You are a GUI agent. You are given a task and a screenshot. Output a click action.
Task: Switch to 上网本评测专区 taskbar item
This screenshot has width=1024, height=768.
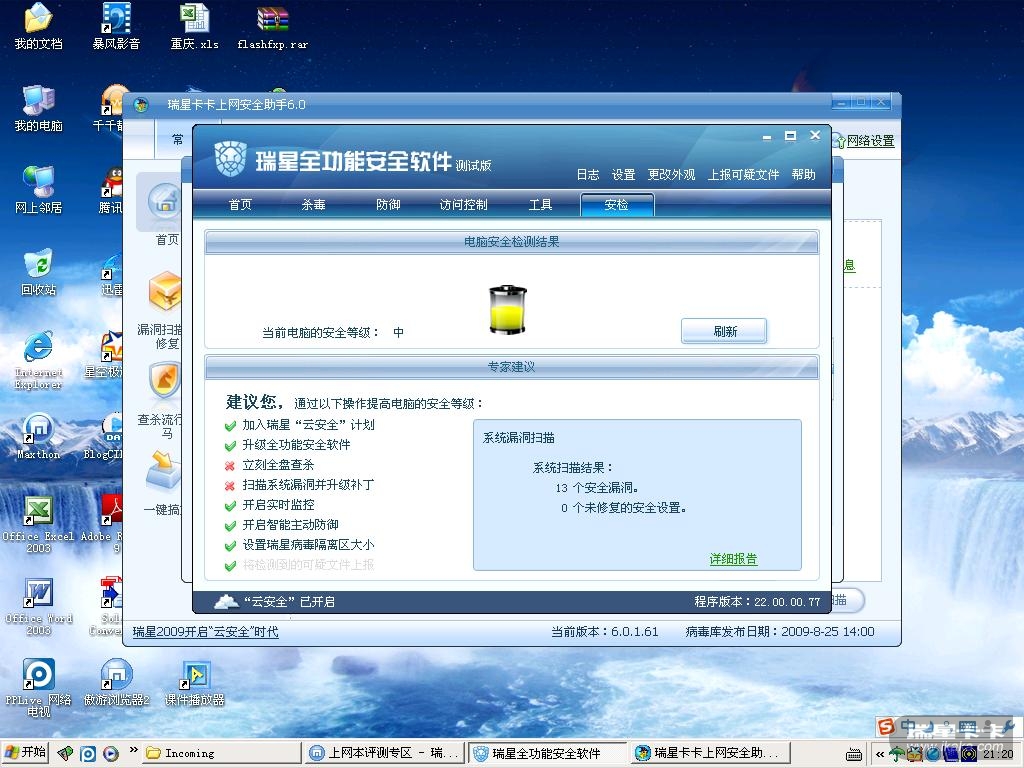pyautogui.click(x=385, y=754)
